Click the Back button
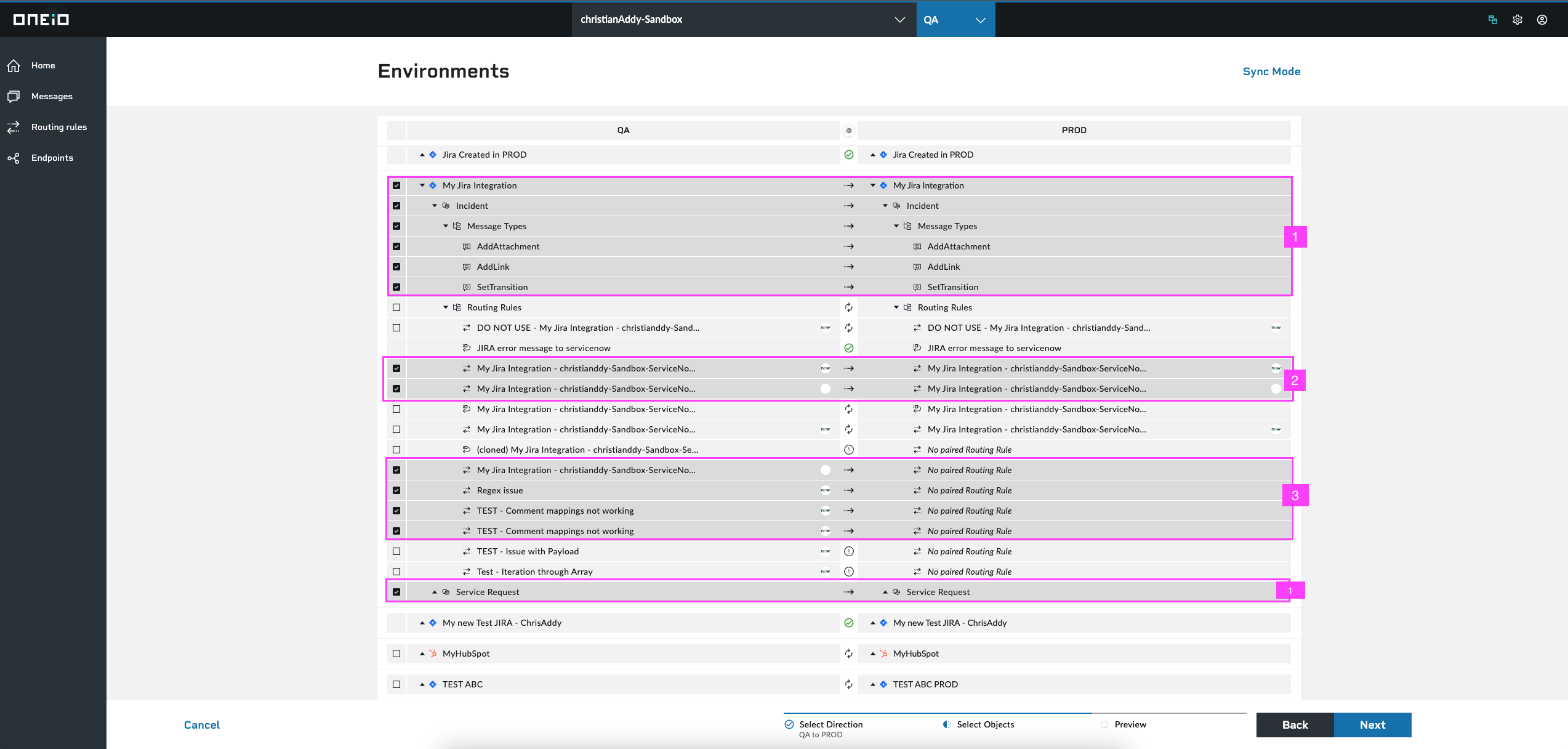The height and width of the screenshot is (749, 1568). click(1295, 725)
